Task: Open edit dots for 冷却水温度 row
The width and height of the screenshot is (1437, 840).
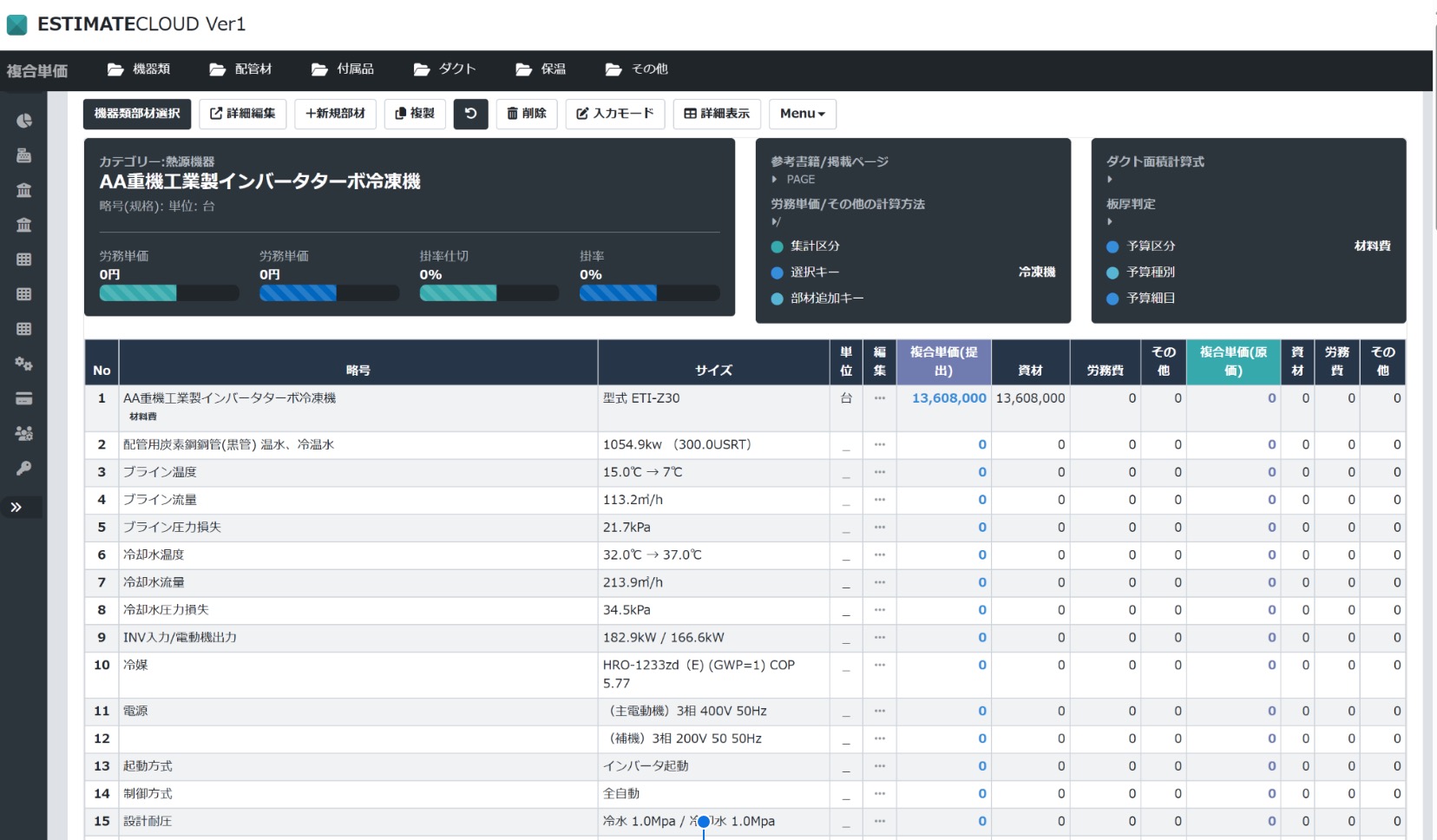Action: click(880, 555)
